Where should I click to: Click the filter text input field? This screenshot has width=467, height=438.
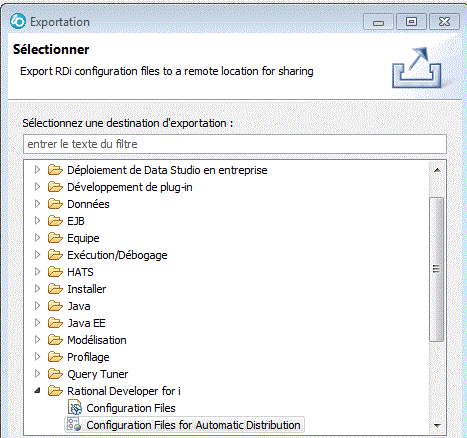click(235, 144)
